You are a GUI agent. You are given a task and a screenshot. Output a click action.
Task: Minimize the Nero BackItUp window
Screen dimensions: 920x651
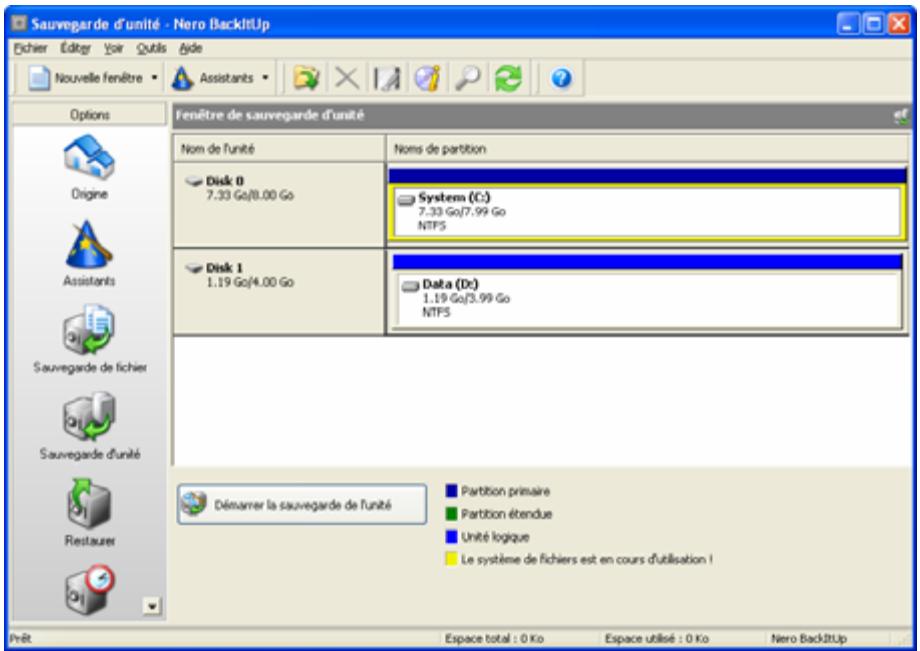click(x=848, y=24)
